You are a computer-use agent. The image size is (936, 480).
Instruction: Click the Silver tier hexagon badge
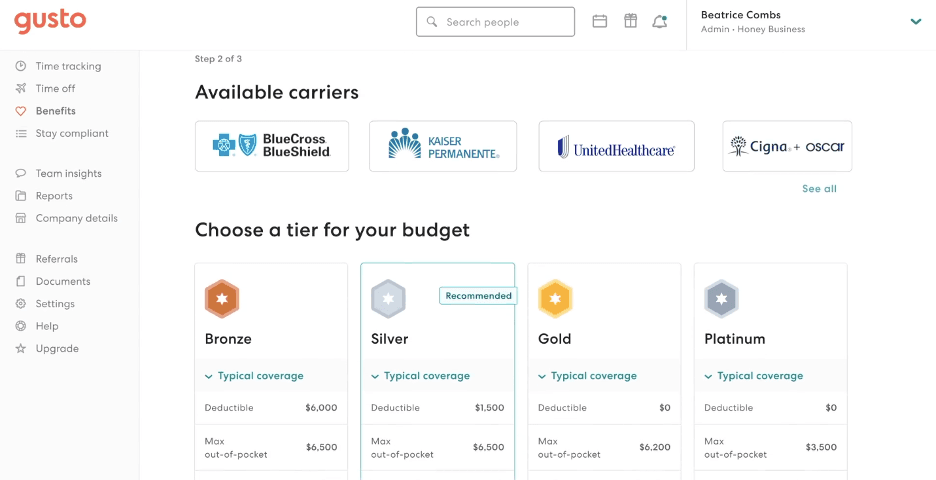click(388, 299)
